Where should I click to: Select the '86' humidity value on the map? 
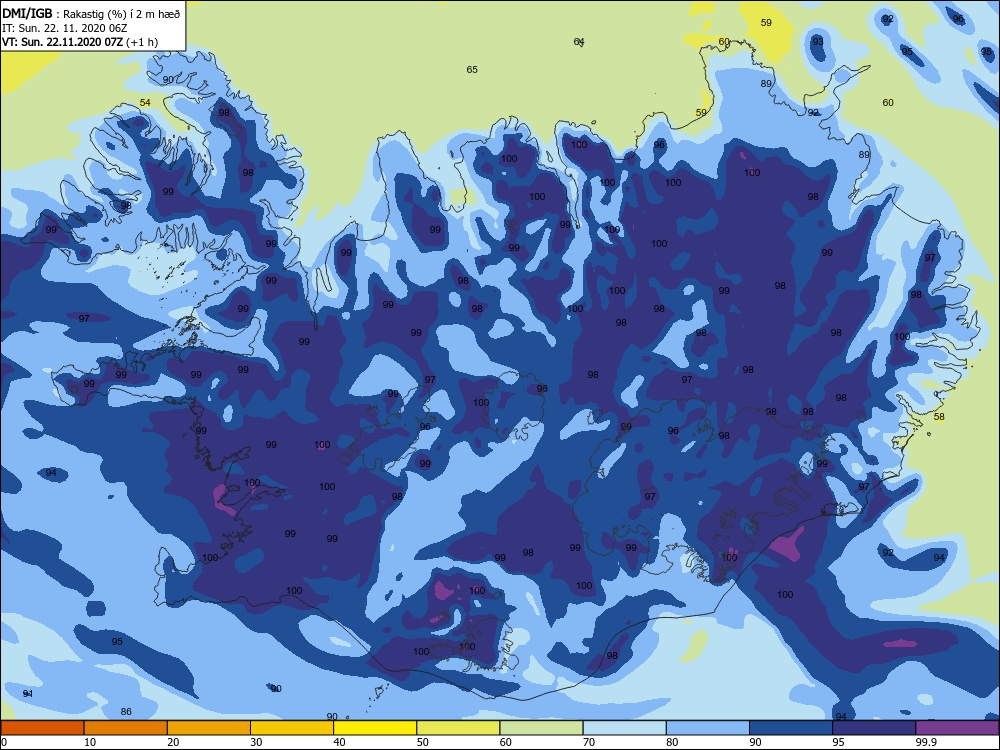click(126, 711)
